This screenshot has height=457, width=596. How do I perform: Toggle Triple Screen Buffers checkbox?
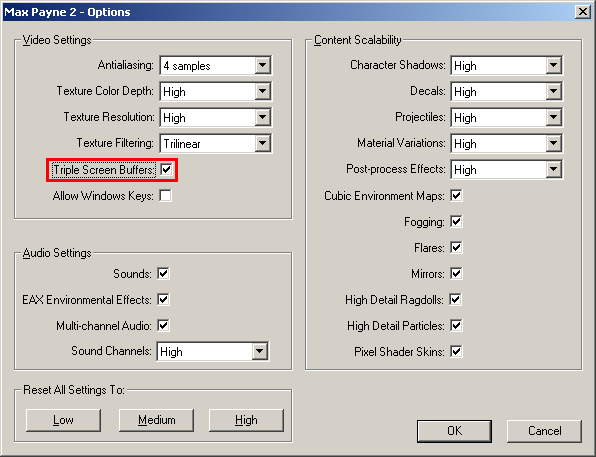(166, 170)
